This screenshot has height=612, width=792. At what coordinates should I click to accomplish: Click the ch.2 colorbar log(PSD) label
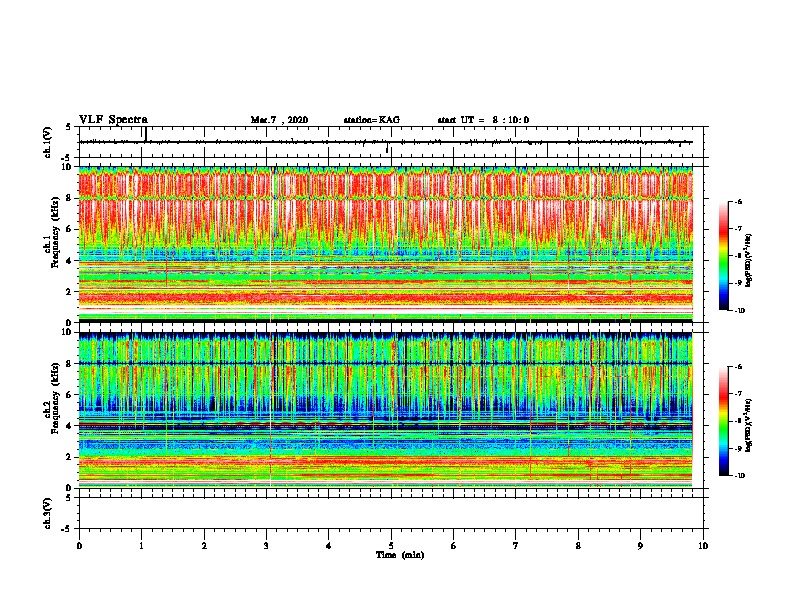coord(749,425)
